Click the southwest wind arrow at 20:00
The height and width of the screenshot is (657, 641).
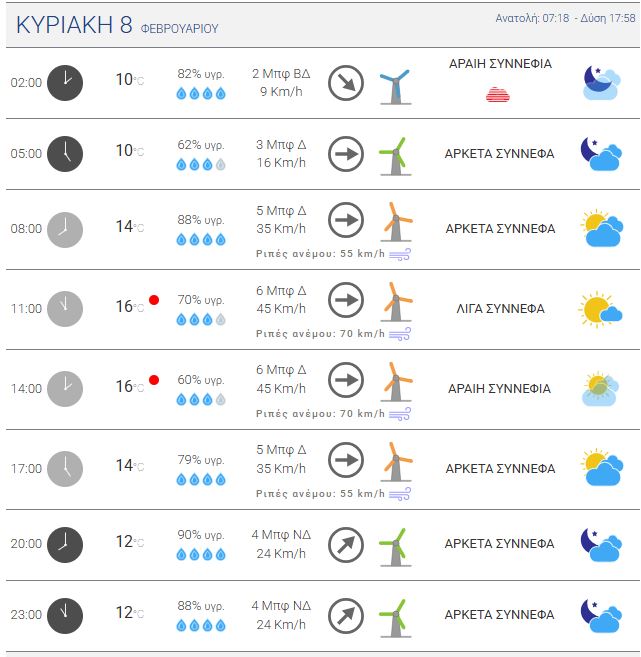click(346, 545)
